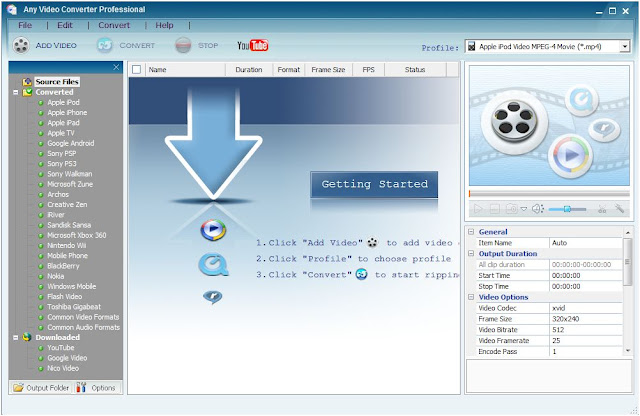
Task: Select YouTube under Downloaded
Action: tap(60, 348)
